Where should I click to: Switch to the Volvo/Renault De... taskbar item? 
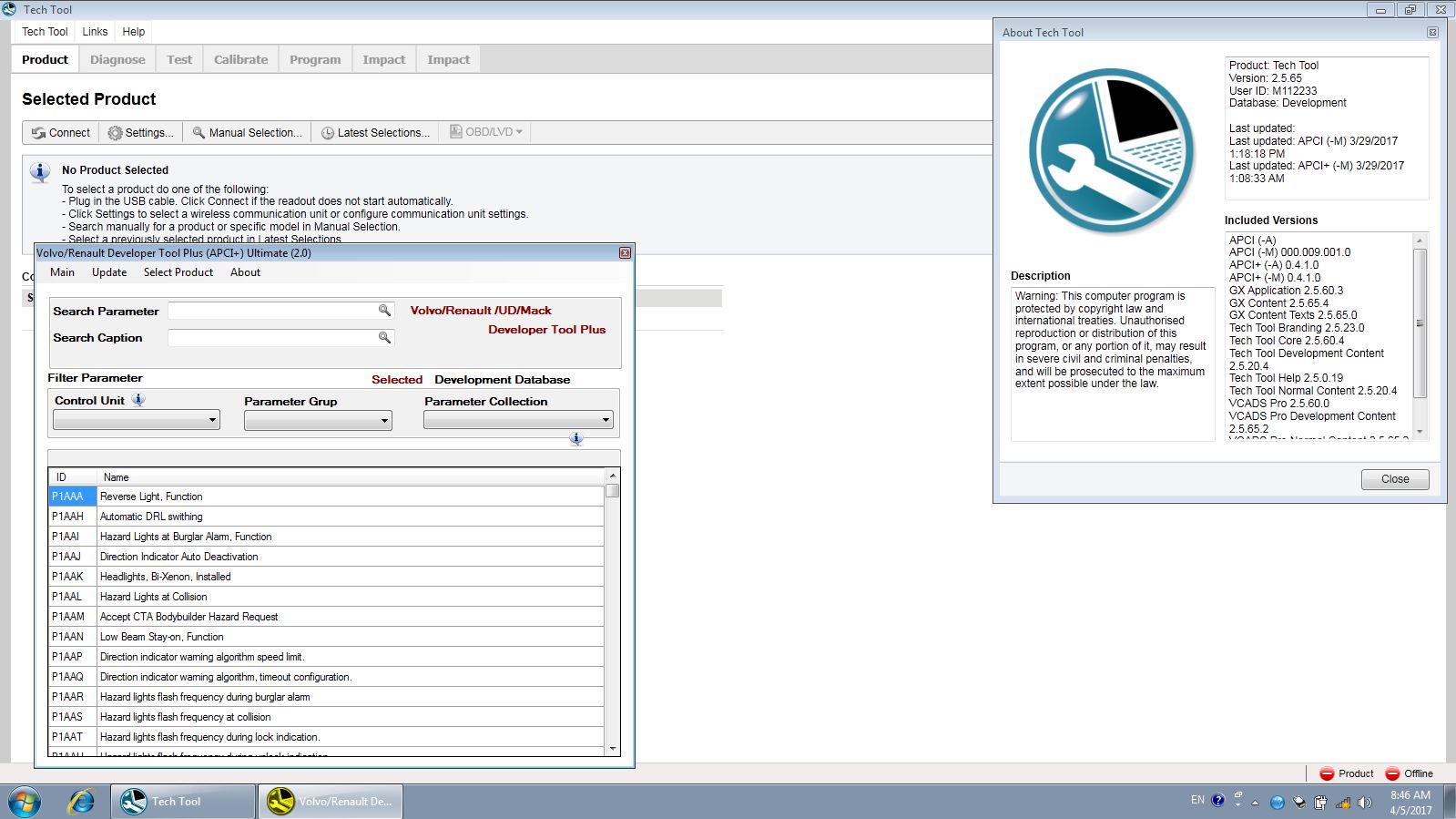coord(331,802)
